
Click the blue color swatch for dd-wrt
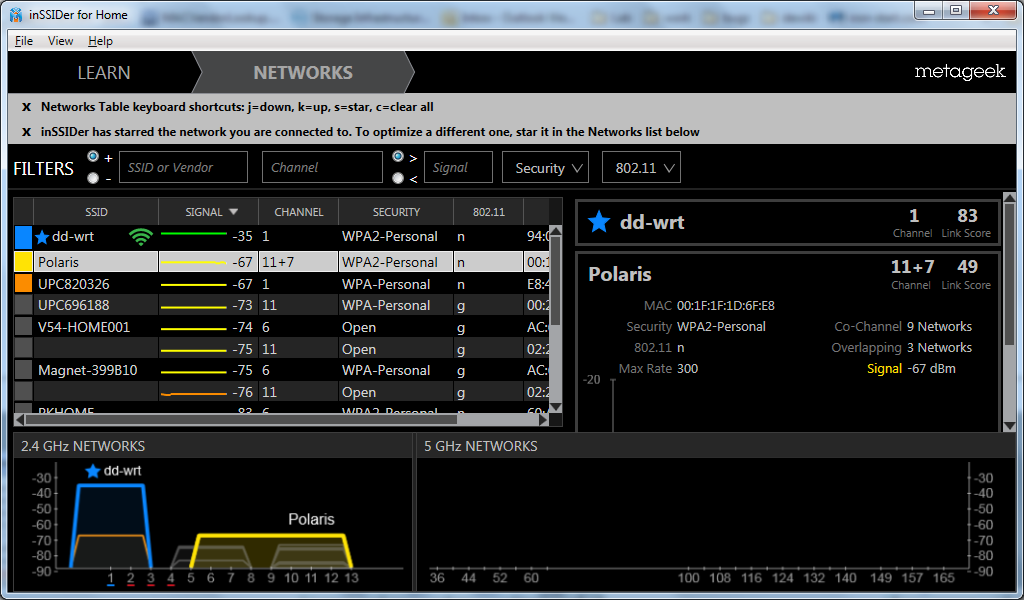pyautogui.click(x=24, y=237)
